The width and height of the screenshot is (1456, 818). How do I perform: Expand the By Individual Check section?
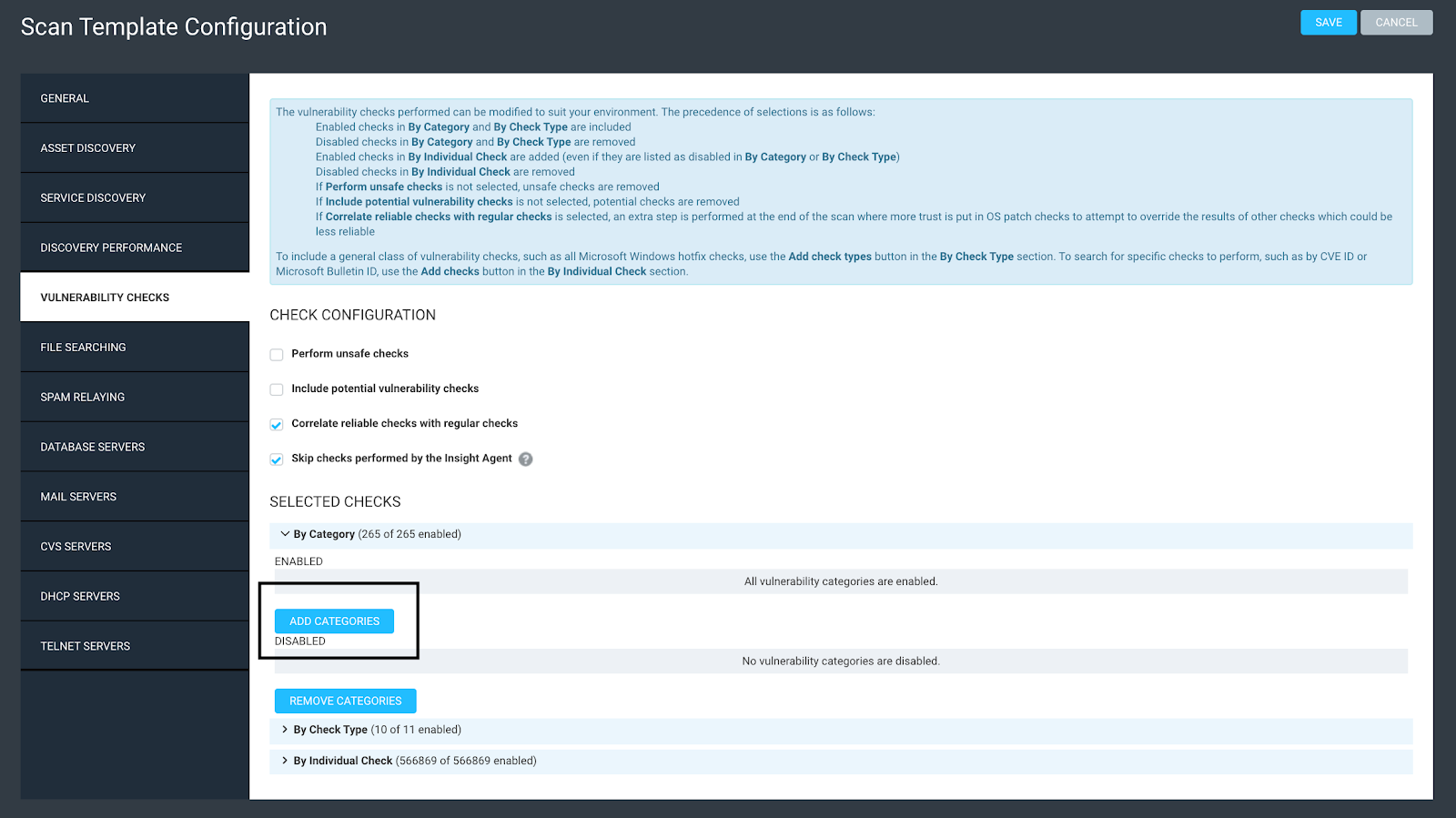pyautogui.click(x=285, y=761)
